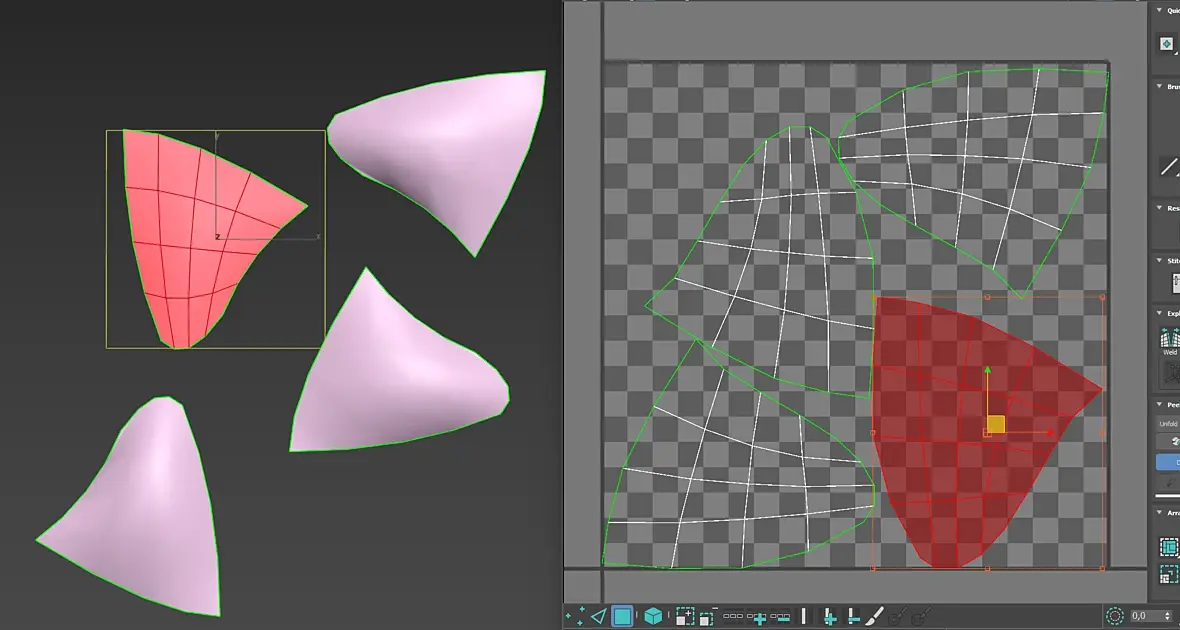Collapse the Brush rollout arrow

[x=1159, y=87]
